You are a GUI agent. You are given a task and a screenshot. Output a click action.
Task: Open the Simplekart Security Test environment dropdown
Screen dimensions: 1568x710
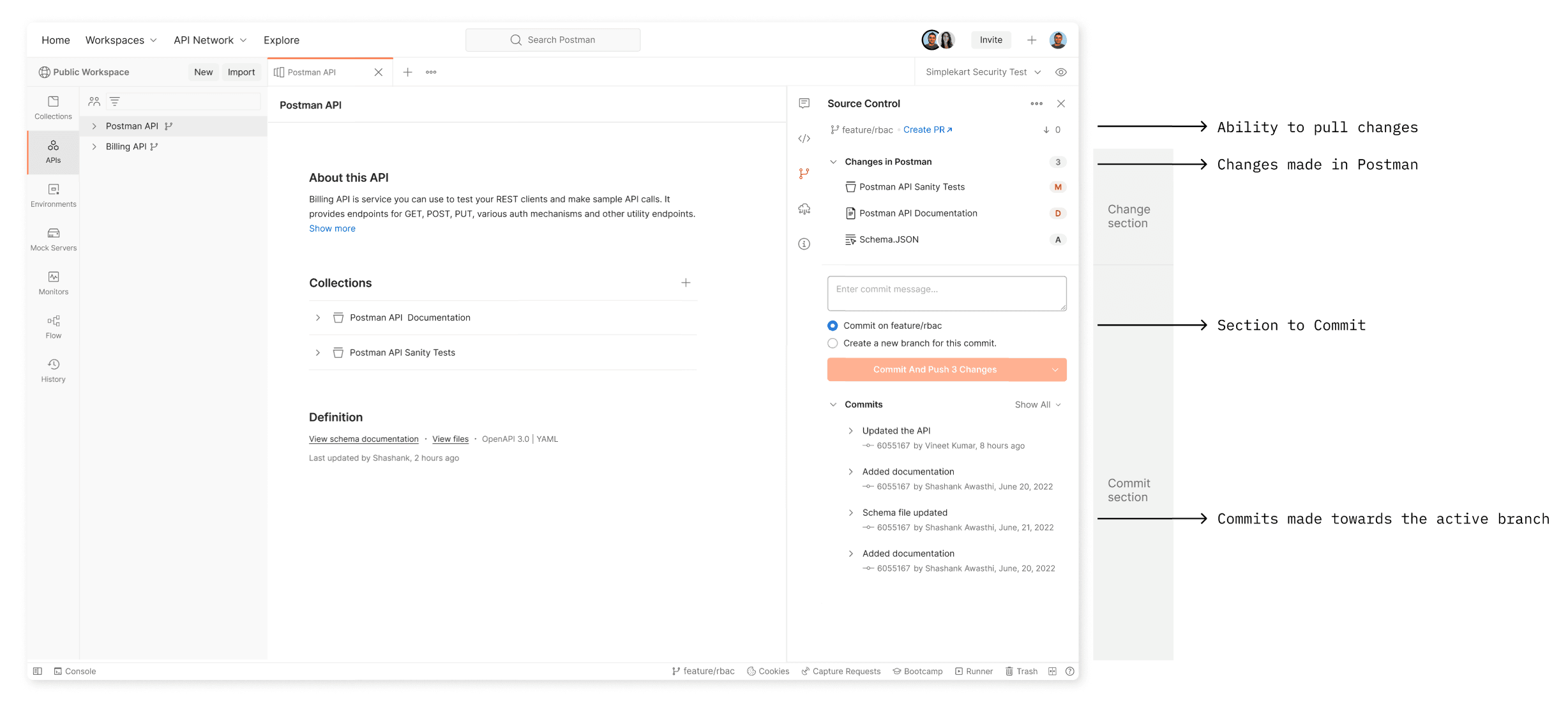coord(983,72)
